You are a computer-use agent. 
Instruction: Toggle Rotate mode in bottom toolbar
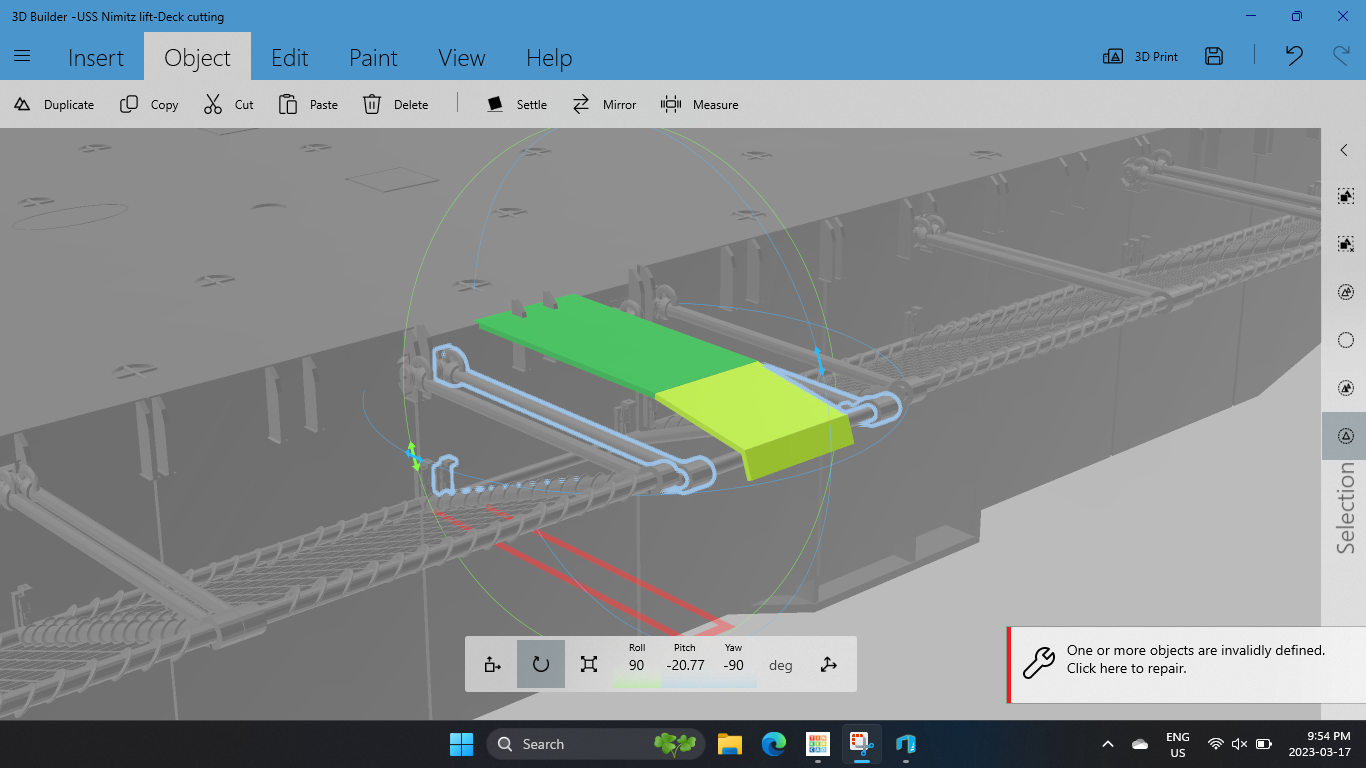[x=541, y=664]
